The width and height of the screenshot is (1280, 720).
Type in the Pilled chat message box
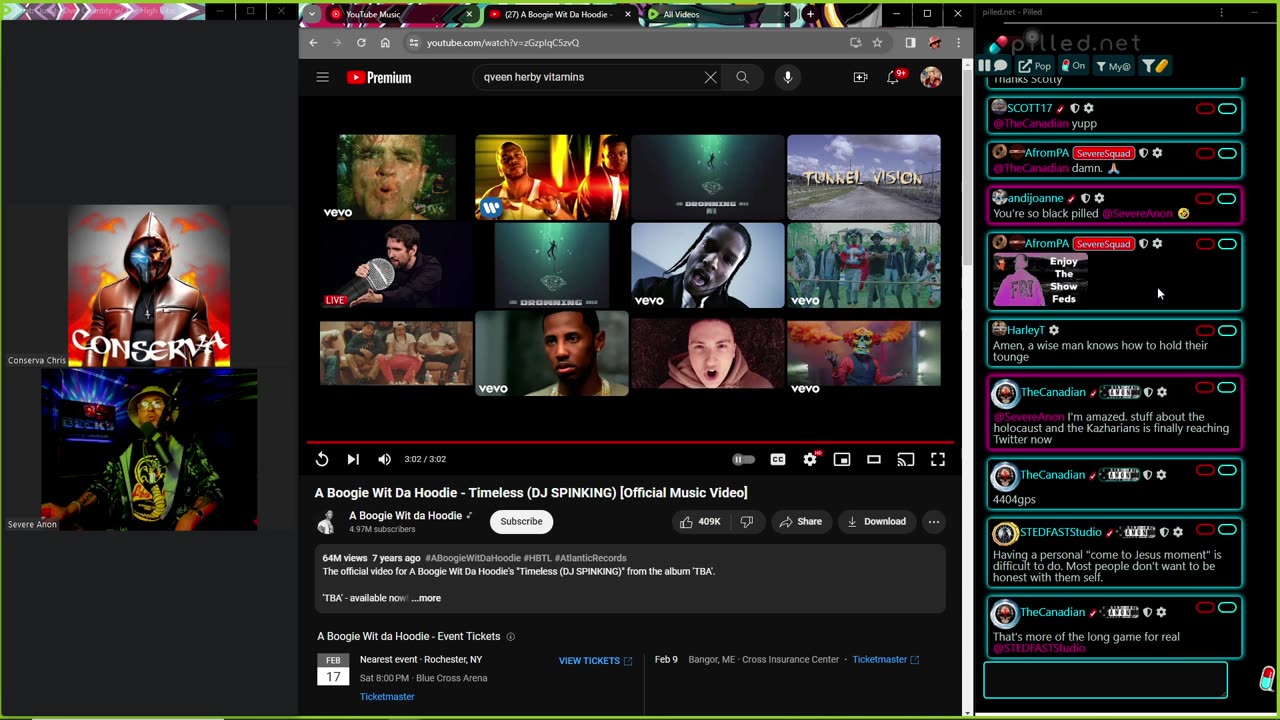(x=1106, y=680)
